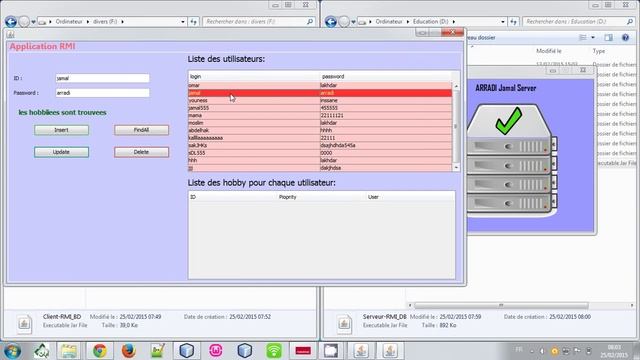This screenshot has width=640, height=360.
Task: Click the green checkmark server image
Action: (511, 160)
